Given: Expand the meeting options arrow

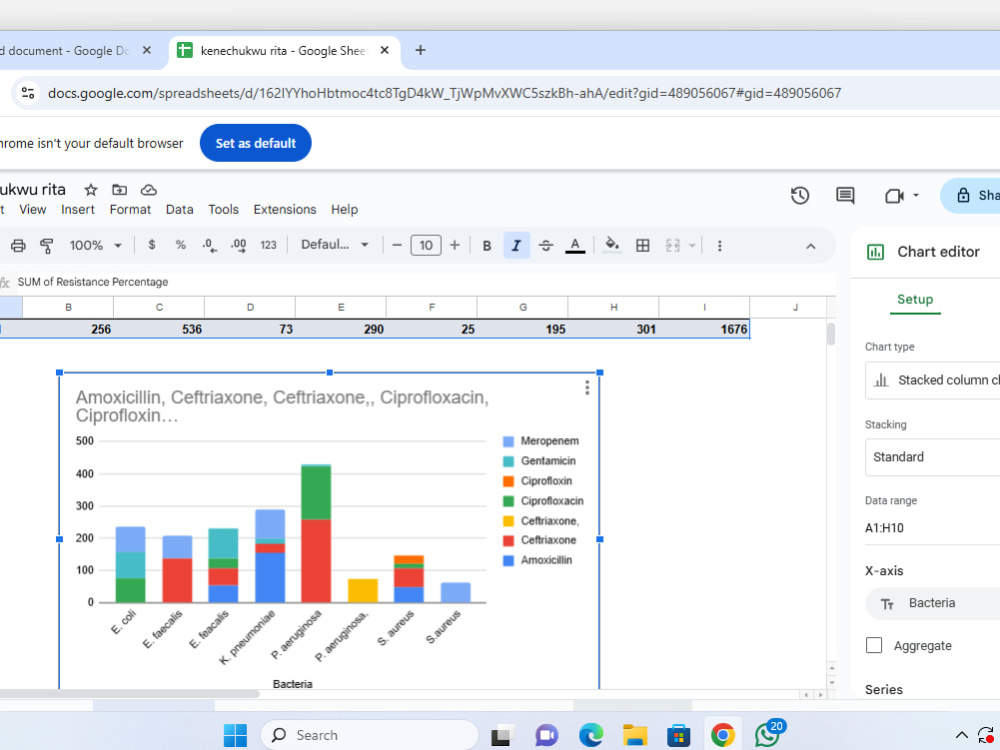Looking at the screenshot, I should [916, 195].
